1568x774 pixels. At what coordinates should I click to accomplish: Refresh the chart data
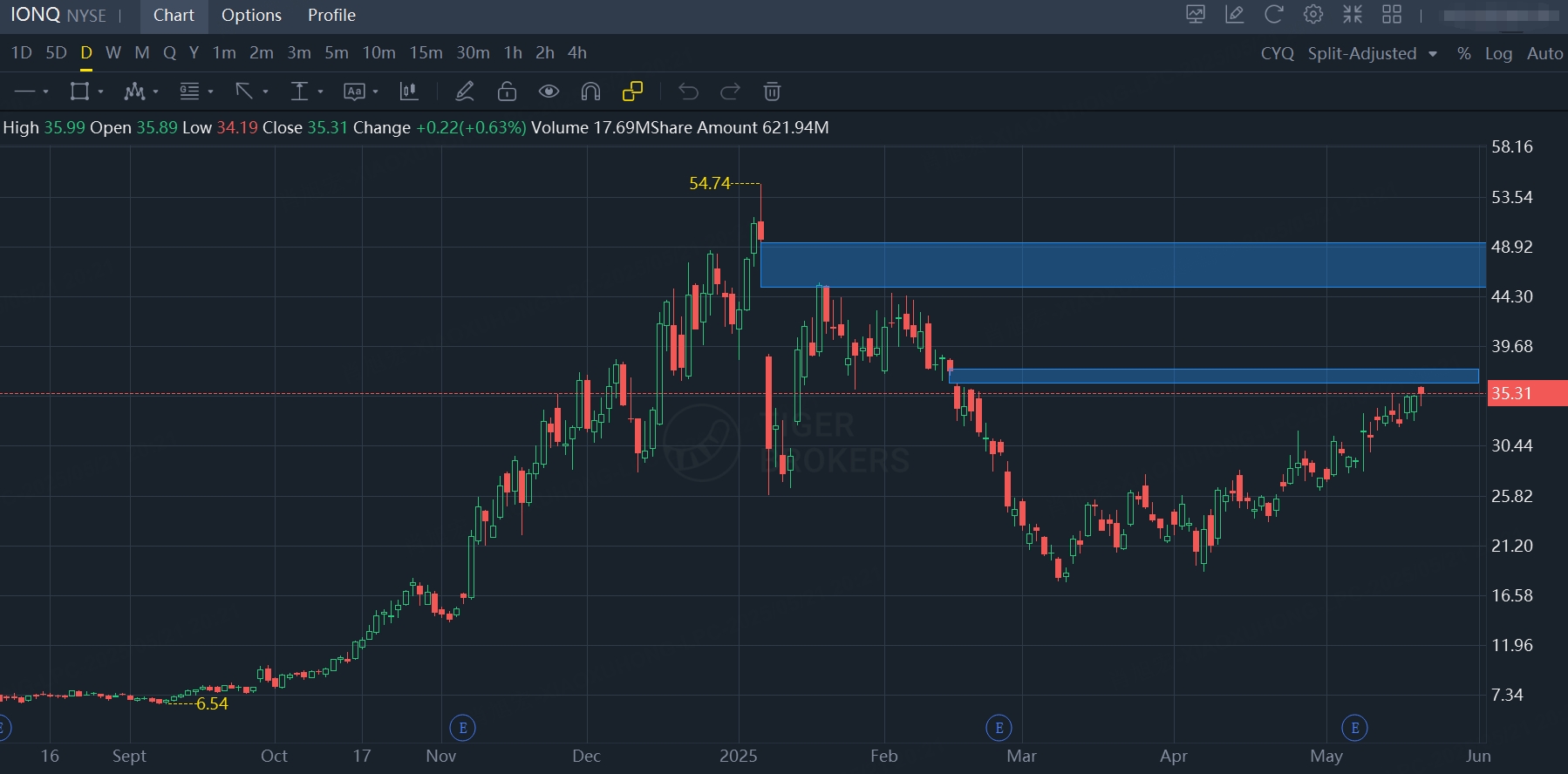point(1274,15)
